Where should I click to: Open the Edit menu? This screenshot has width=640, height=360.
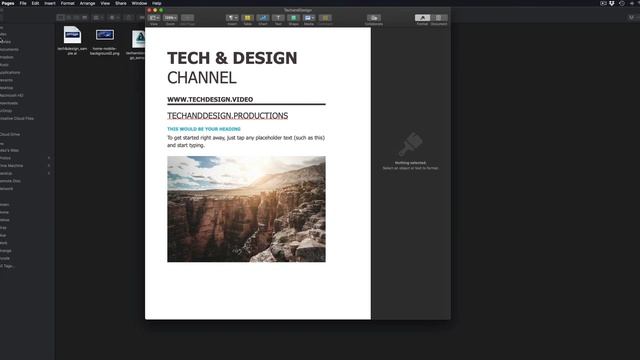(x=35, y=3)
